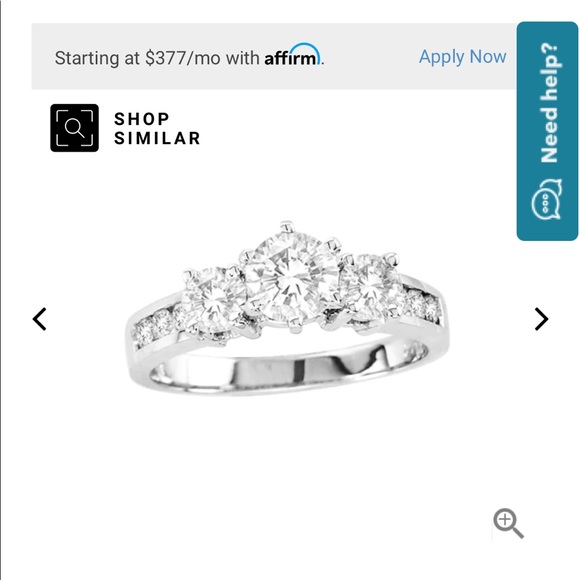The width and height of the screenshot is (580, 580).
Task: Click the zoom-in magnifier icon
Action: (x=508, y=523)
